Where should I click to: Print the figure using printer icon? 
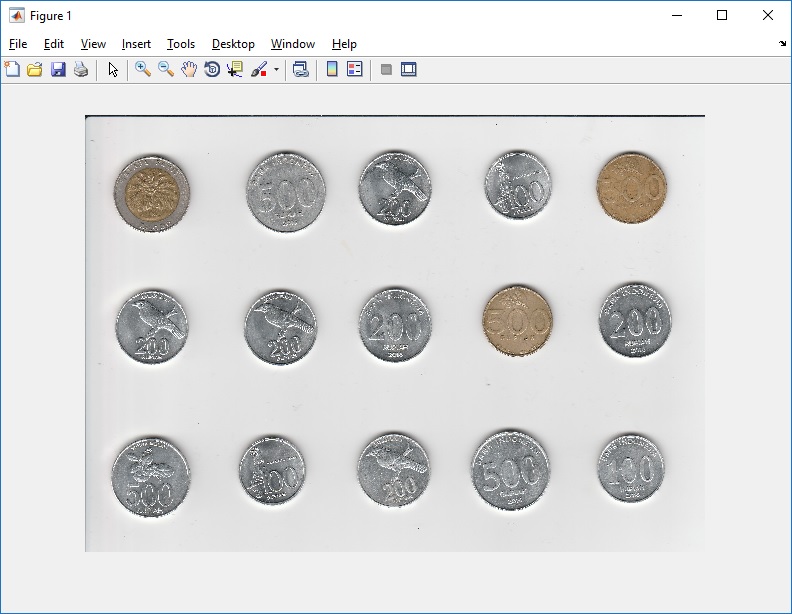(x=81, y=70)
